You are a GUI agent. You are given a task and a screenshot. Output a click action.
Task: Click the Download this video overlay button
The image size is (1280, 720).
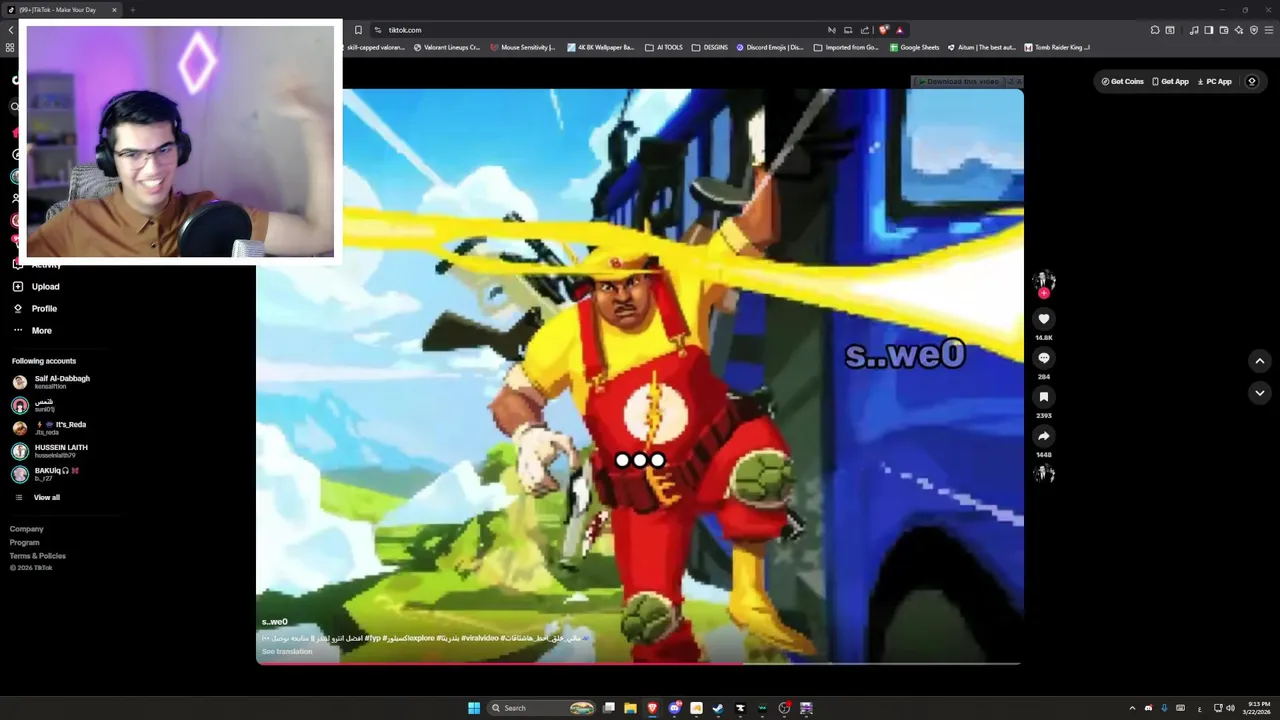[x=961, y=81]
